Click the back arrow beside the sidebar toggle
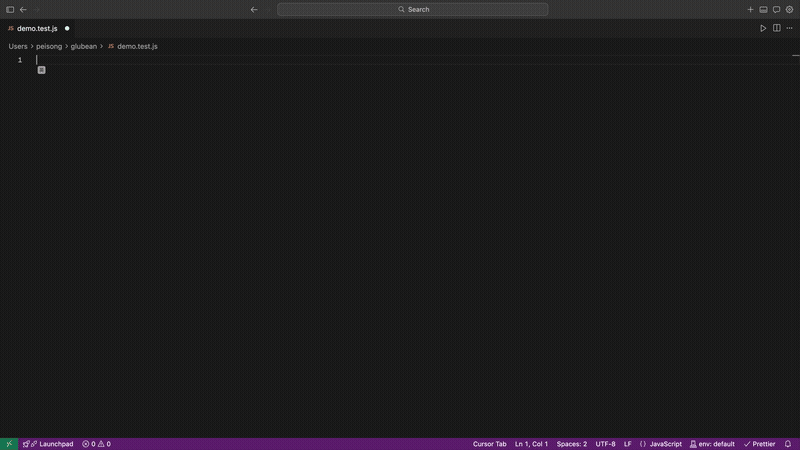Viewport: 800px width, 450px height. (23, 9)
